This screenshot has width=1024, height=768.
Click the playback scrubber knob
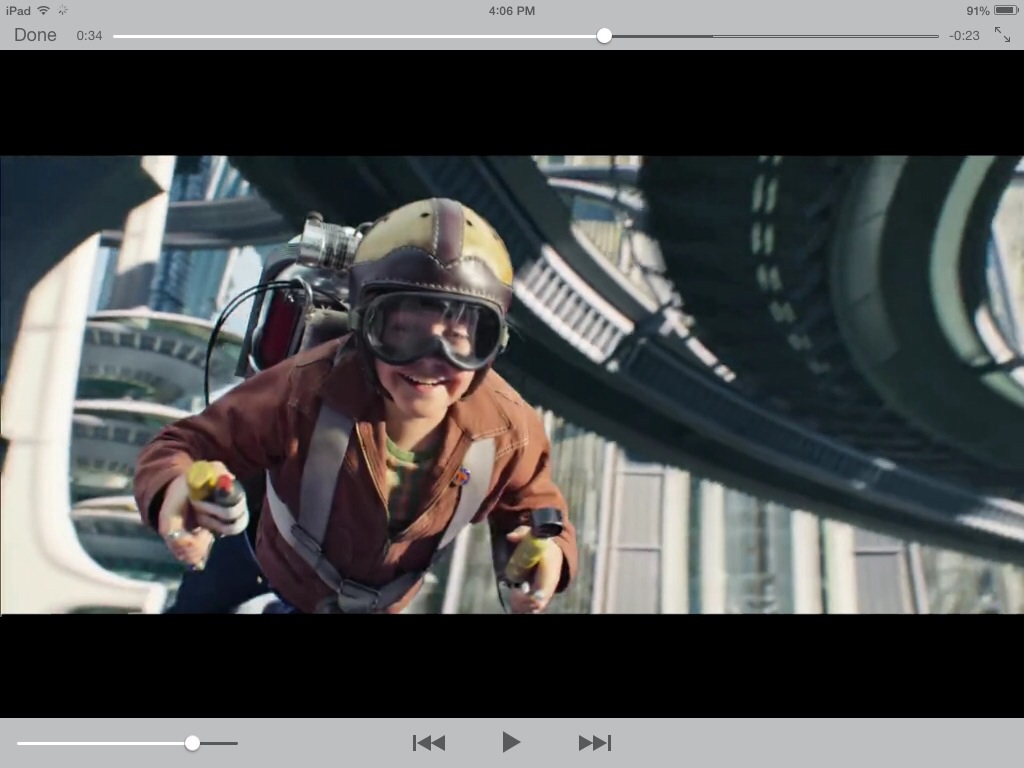pyautogui.click(x=604, y=36)
